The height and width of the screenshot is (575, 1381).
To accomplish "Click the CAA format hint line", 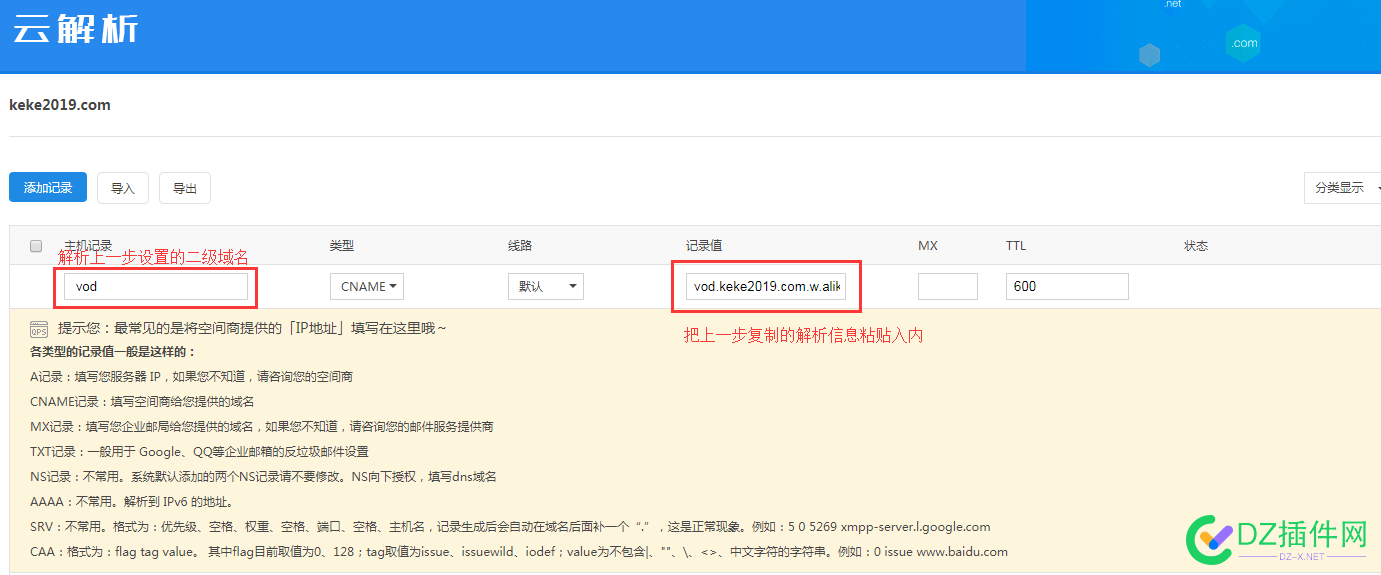I will pyautogui.click(x=519, y=552).
